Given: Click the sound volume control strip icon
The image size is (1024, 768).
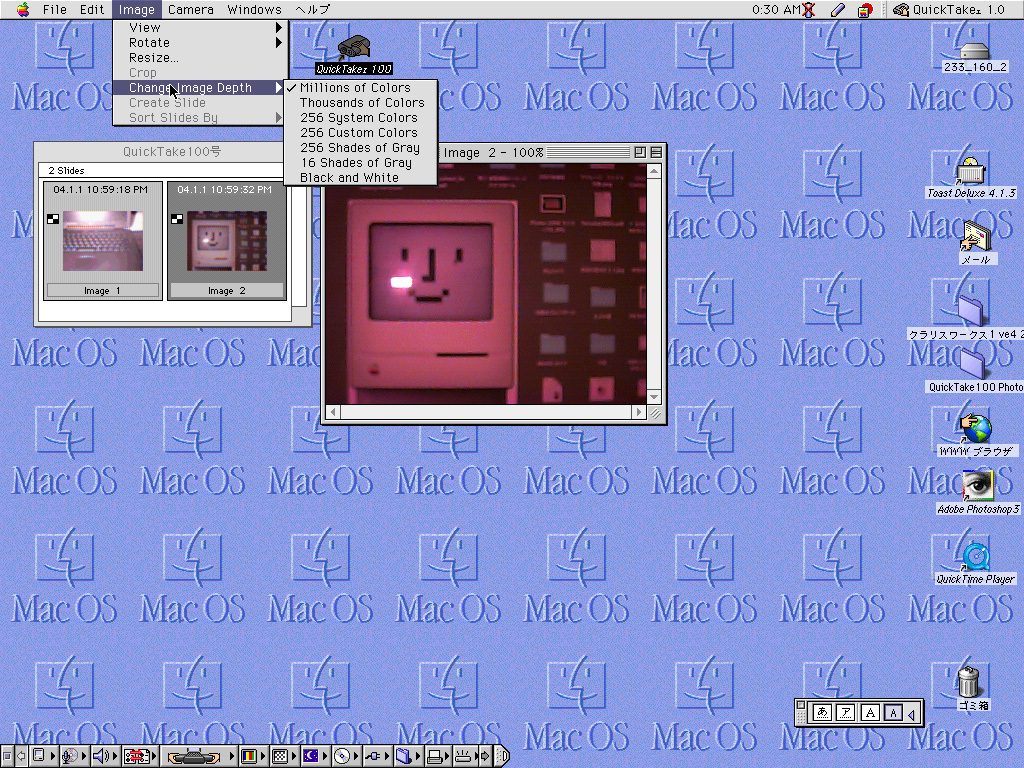Looking at the screenshot, I should pyautogui.click(x=100, y=756).
